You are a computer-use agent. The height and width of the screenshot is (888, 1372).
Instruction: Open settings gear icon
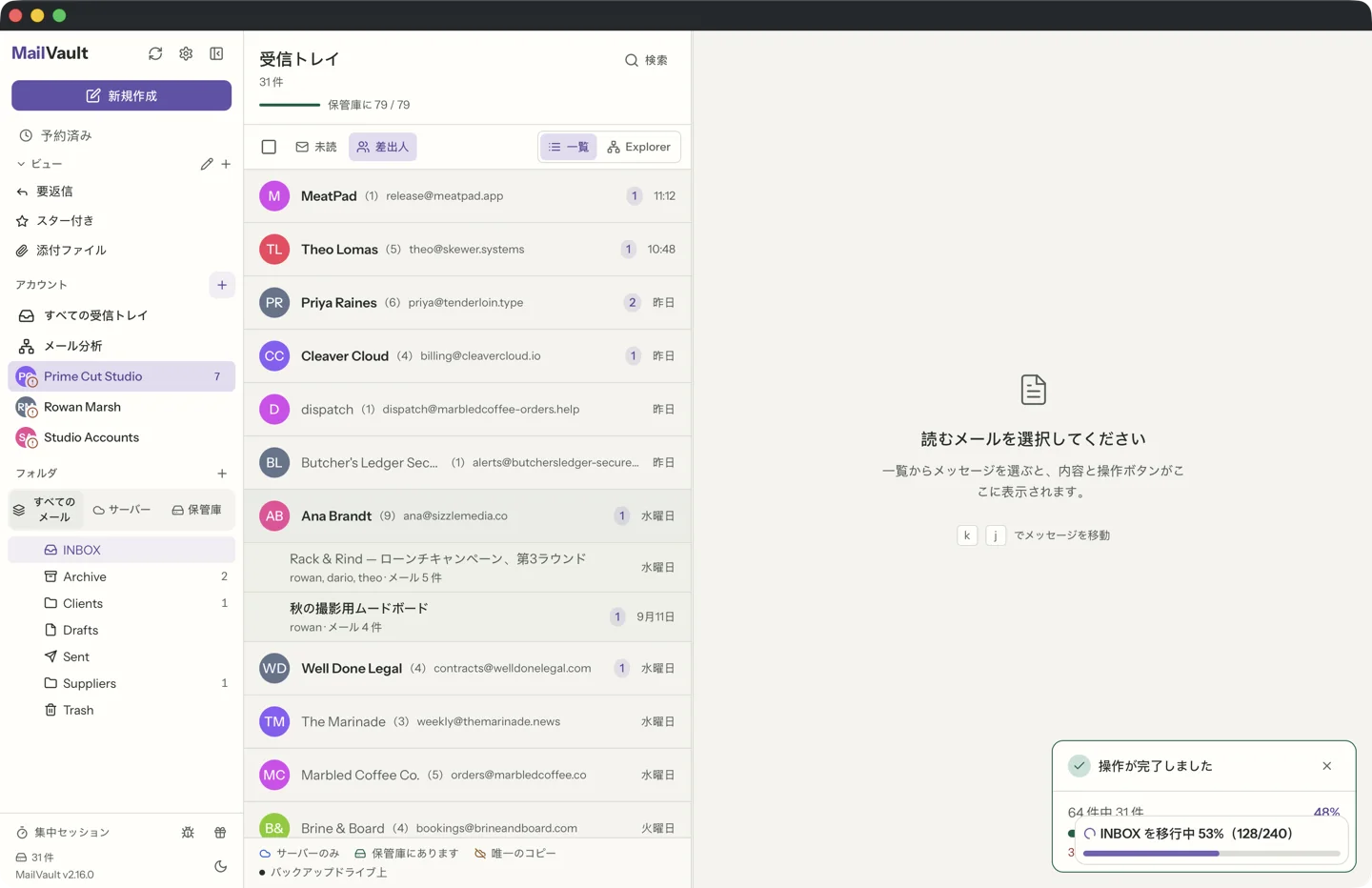(186, 53)
